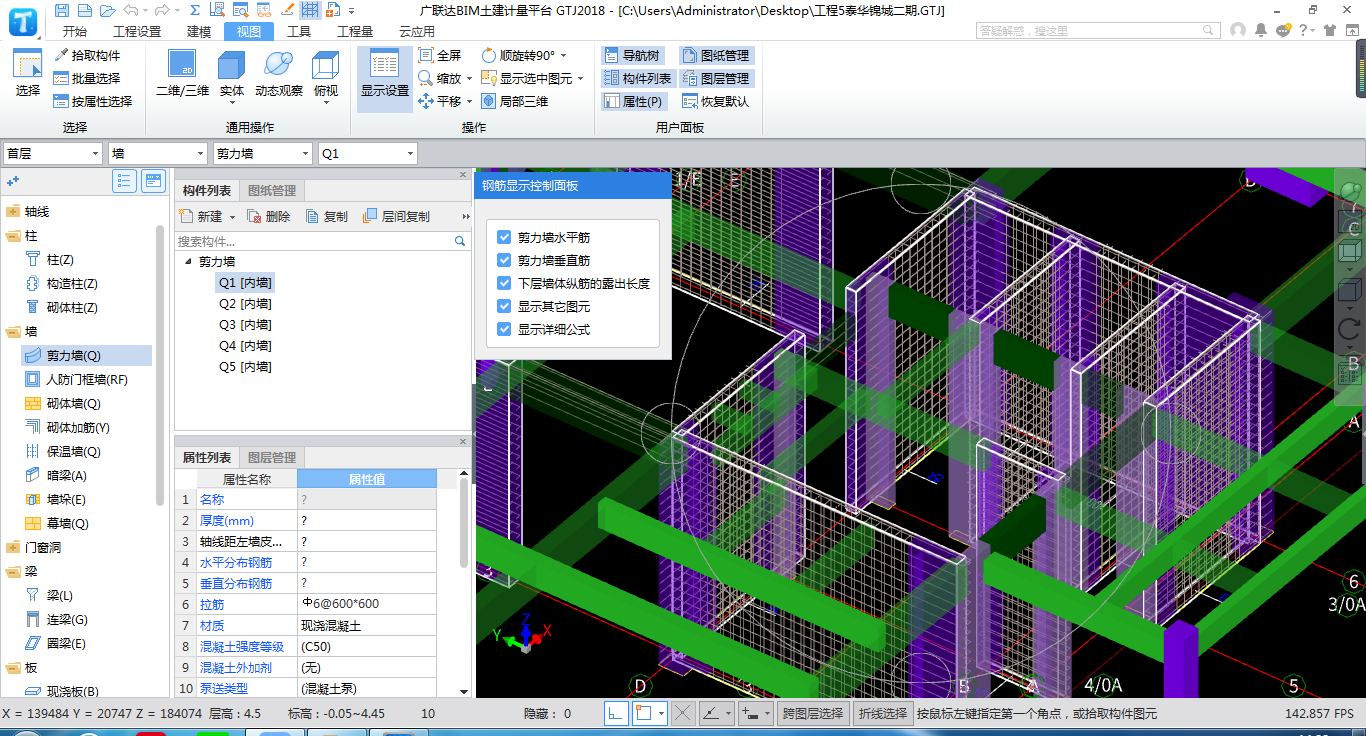Click the navigation tree vertical scrollbar
The image size is (1366, 736).
pos(160,365)
